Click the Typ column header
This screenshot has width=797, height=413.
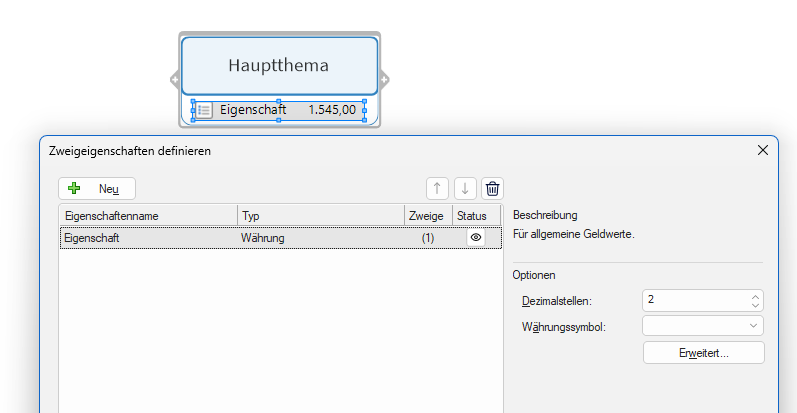coord(320,216)
